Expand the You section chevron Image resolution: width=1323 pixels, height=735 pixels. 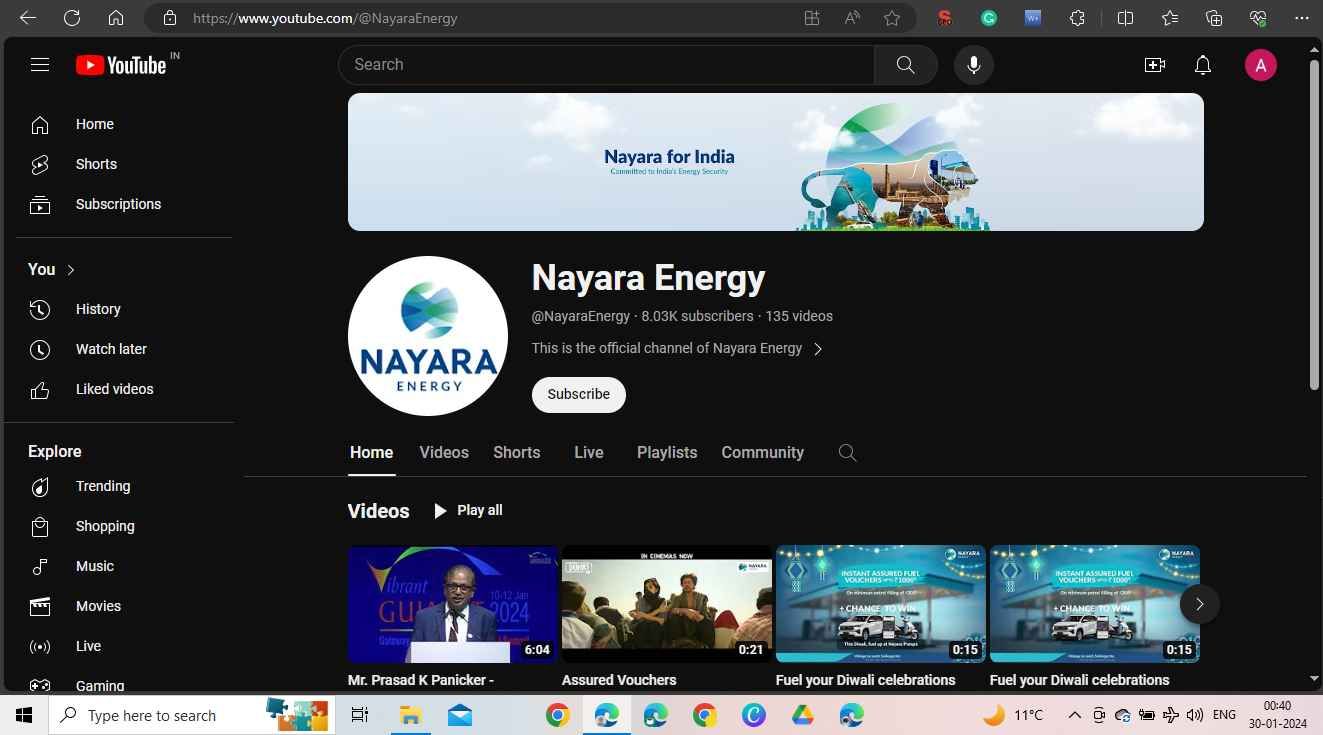coord(70,269)
